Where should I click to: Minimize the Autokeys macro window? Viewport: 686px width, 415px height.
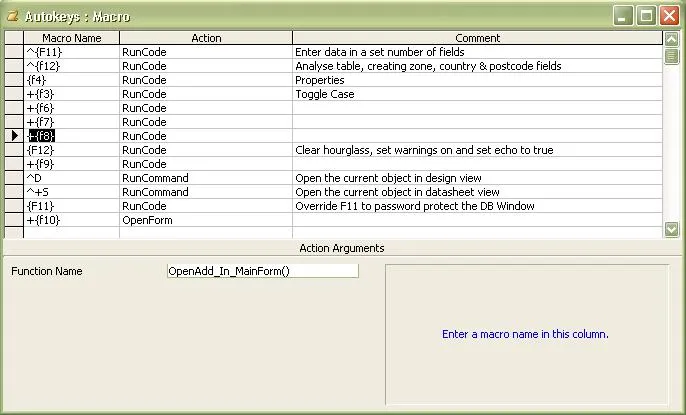pyautogui.click(x=623, y=16)
